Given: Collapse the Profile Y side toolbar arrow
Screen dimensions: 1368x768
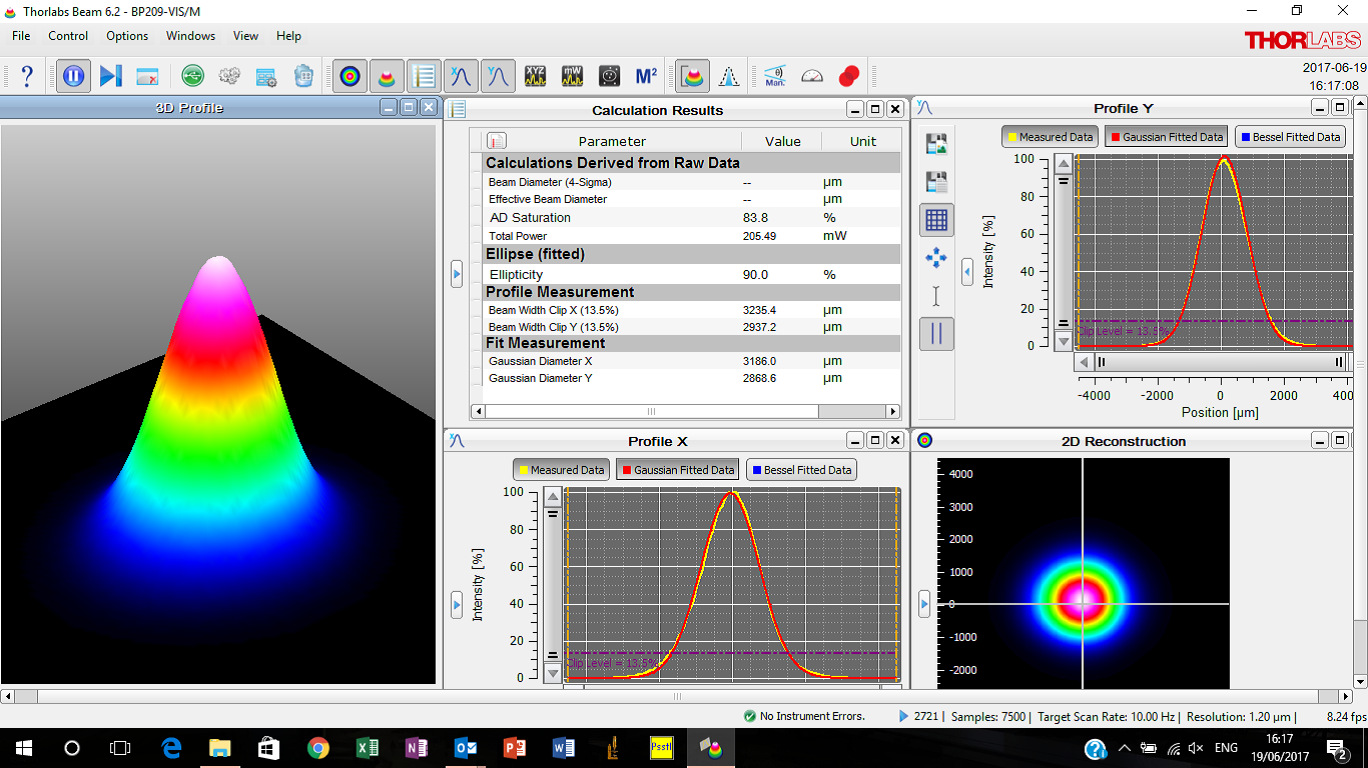Looking at the screenshot, I should click(967, 272).
